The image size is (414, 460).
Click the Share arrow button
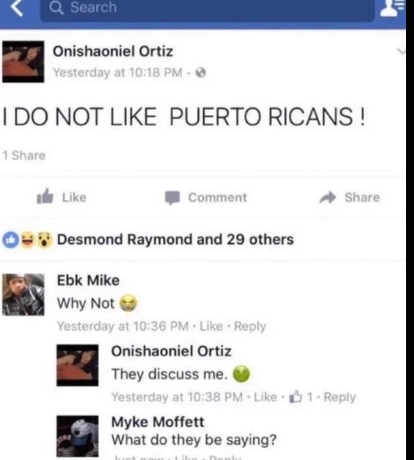[x=349, y=197]
